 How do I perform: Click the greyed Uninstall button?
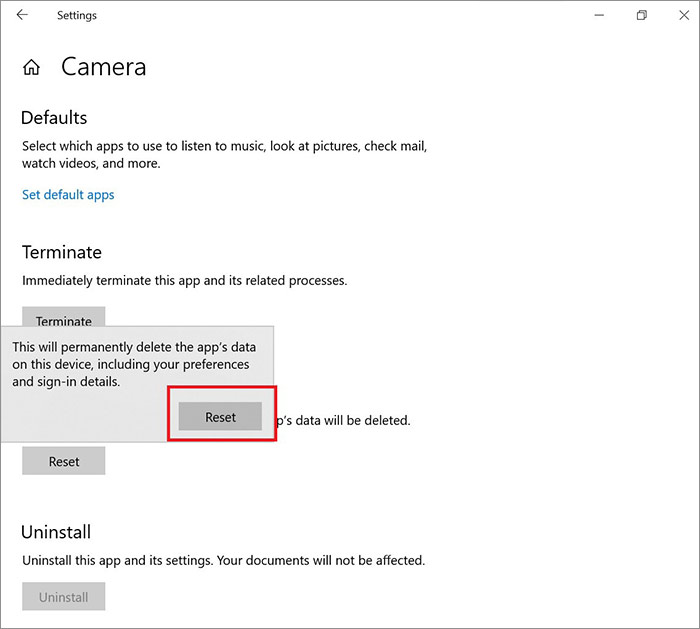(64, 596)
